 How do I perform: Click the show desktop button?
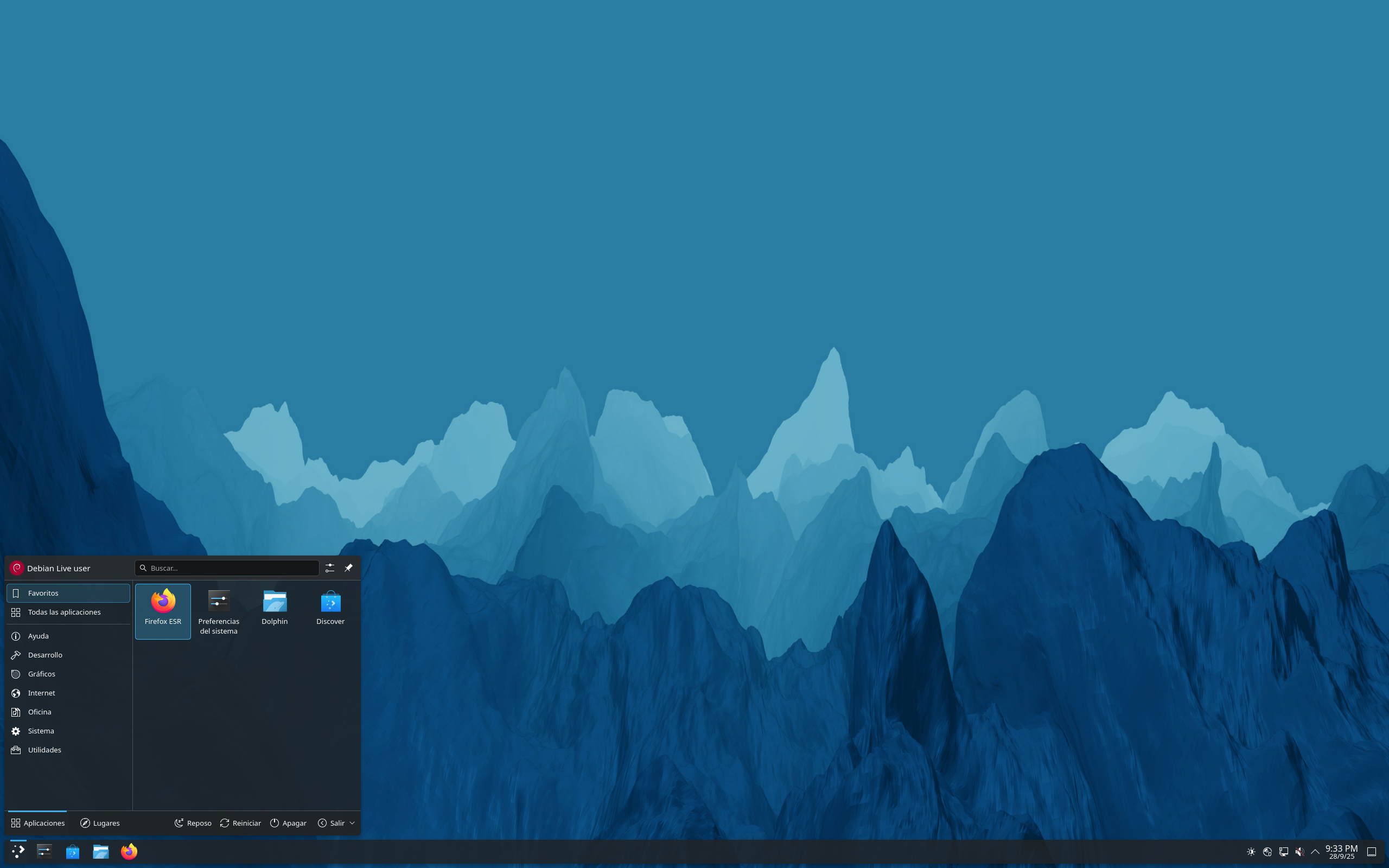click(1372, 851)
